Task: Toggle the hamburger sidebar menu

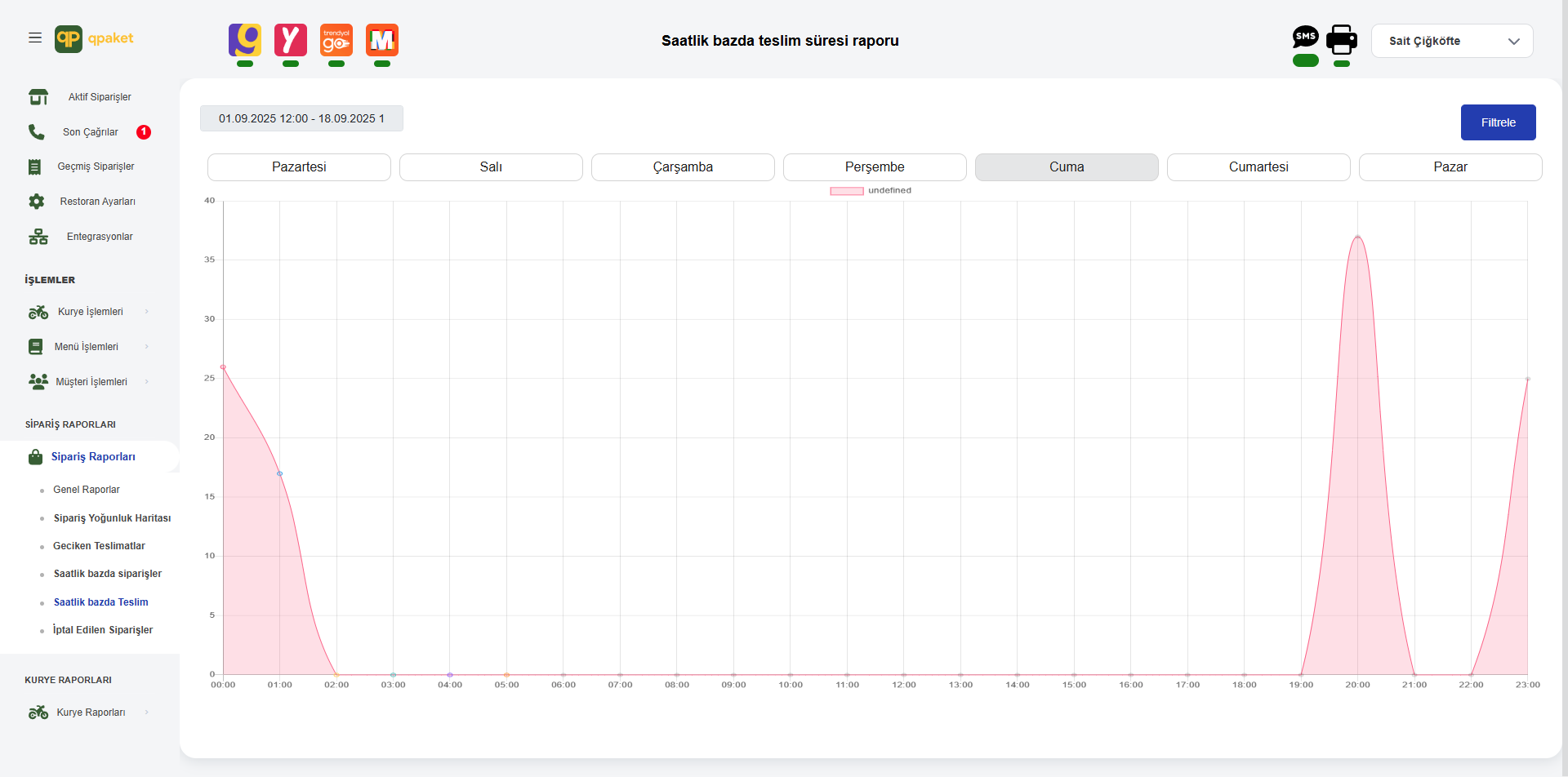Action: click(35, 38)
